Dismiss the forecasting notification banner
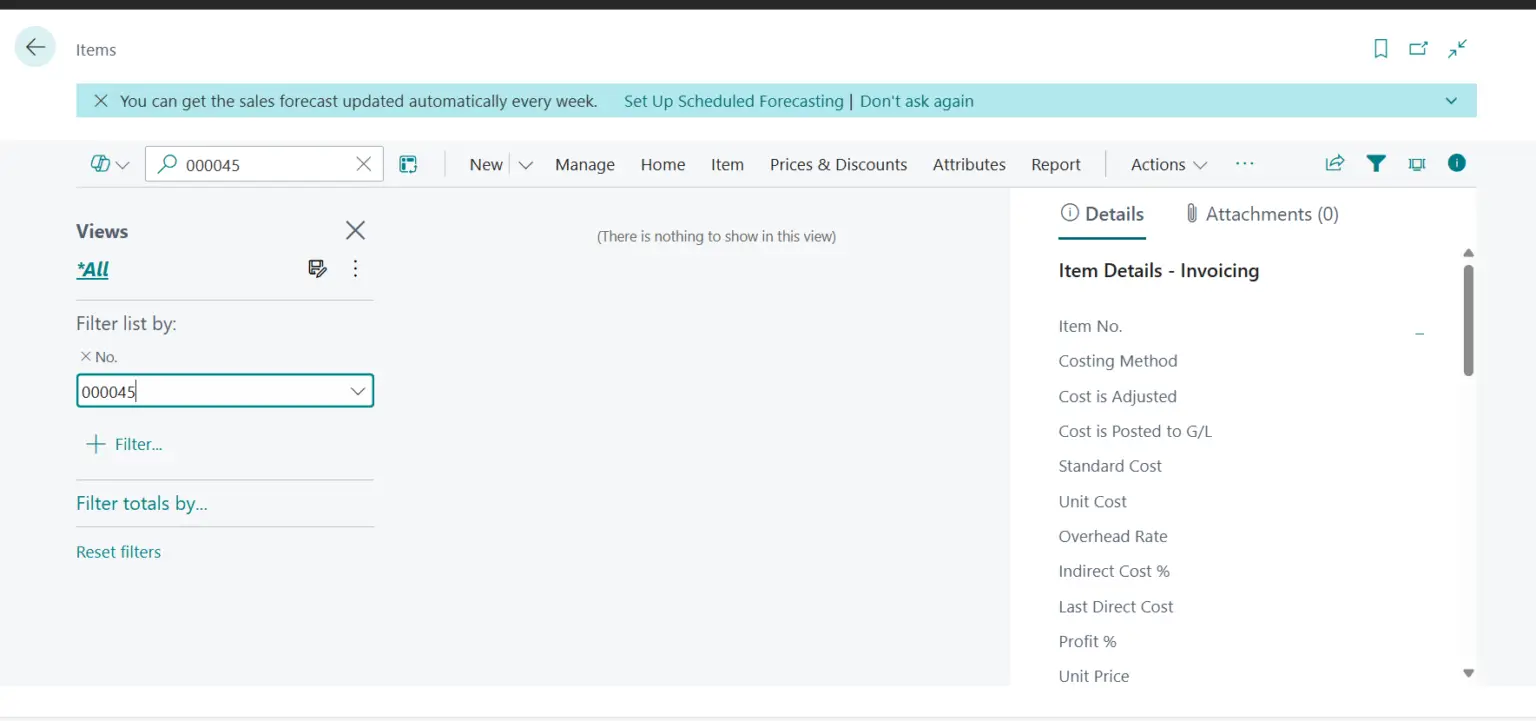Screen dimensions: 1536x721 point(99,100)
